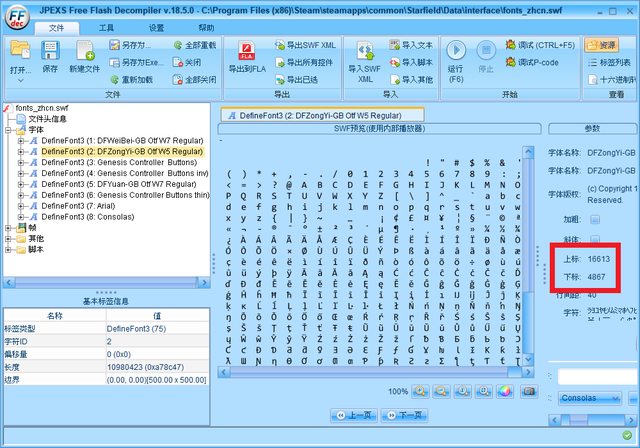The width and height of the screenshot is (640, 448).
Task: Click the 上一页 (previous page) button
Action: click(x=355, y=415)
